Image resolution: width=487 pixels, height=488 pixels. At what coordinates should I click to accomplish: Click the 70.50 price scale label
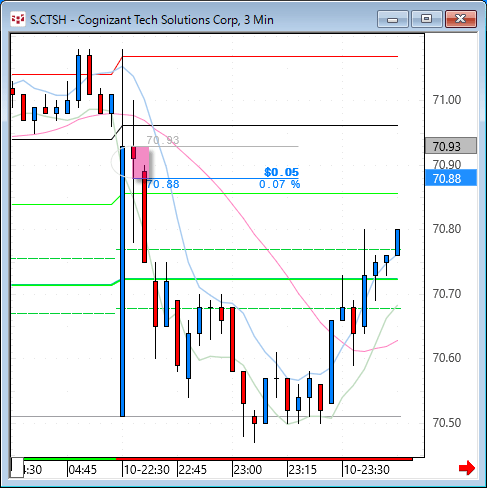tap(447, 423)
